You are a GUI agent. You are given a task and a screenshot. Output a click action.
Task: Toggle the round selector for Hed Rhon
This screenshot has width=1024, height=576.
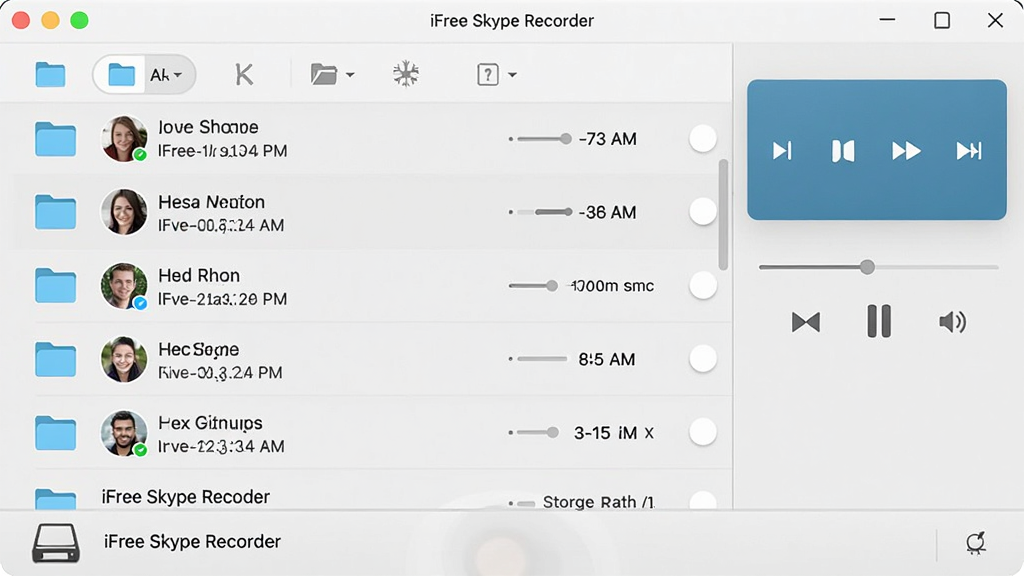click(x=703, y=285)
